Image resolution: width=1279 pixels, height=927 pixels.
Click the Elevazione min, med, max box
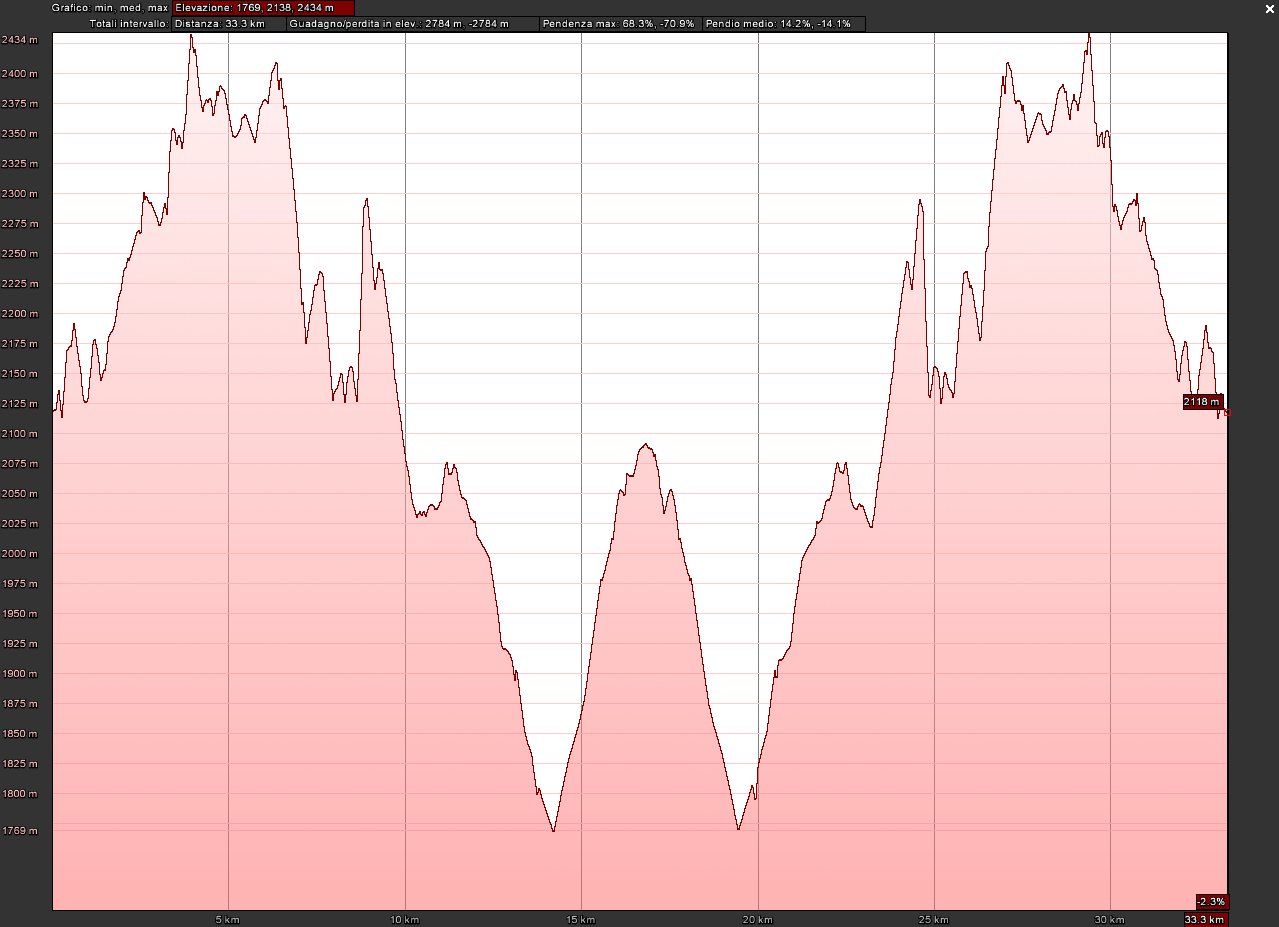coord(263,7)
